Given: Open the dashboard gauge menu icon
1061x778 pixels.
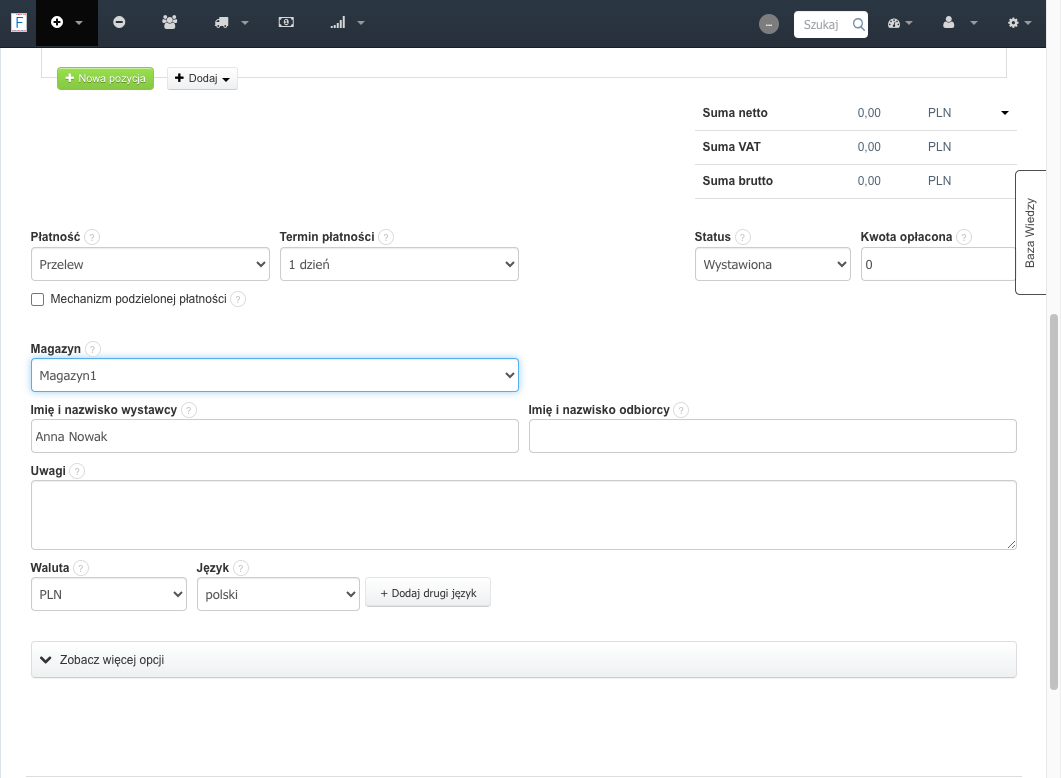Looking at the screenshot, I should [899, 23].
